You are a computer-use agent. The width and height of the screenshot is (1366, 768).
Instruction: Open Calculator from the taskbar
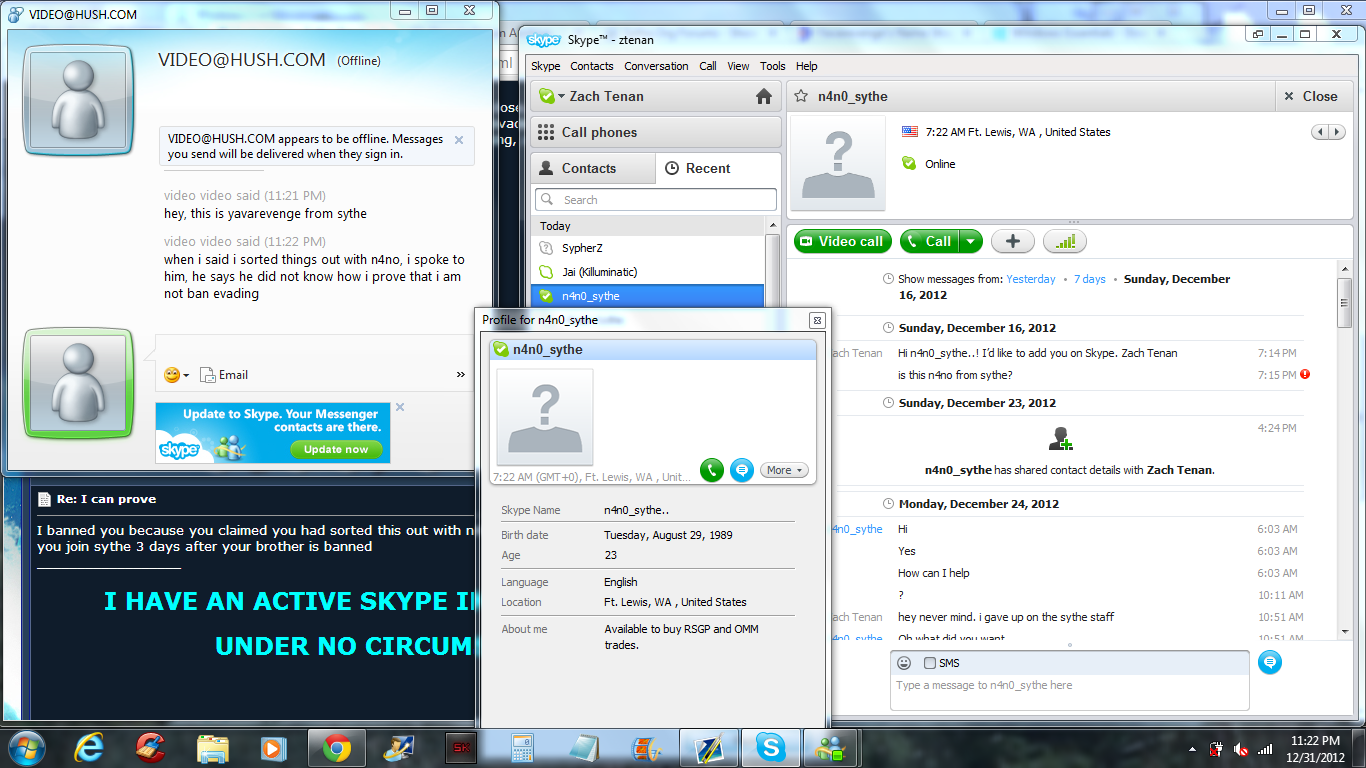[x=522, y=747]
